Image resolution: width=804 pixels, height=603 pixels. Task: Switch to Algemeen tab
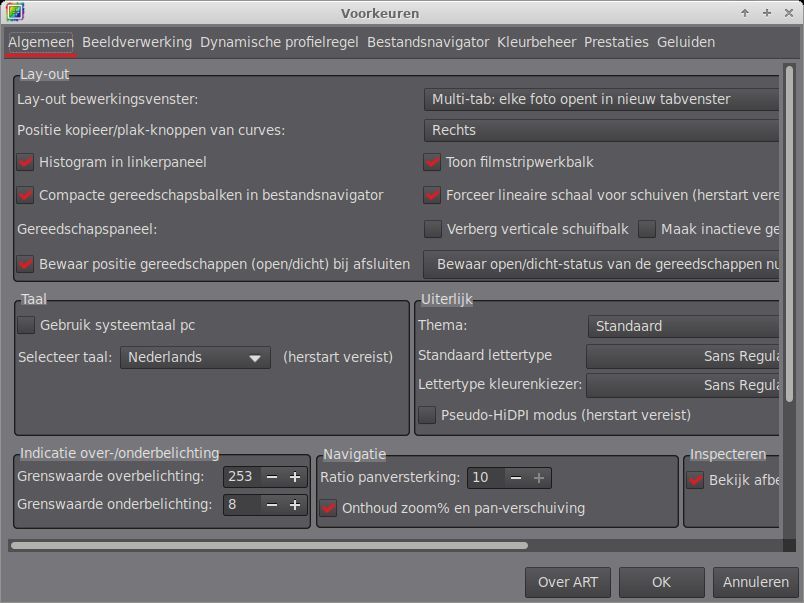coord(41,42)
